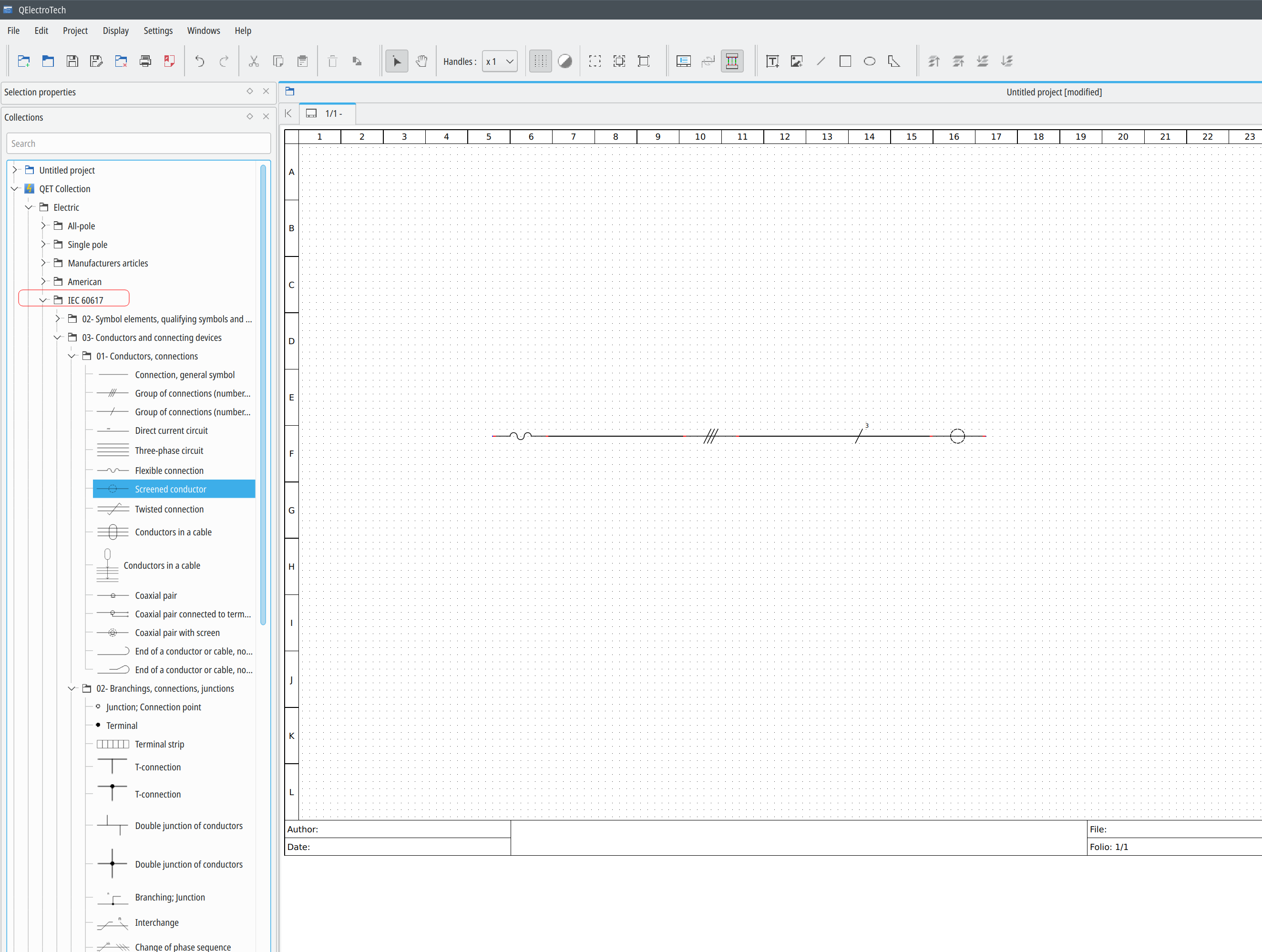Image resolution: width=1262 pixels, height=952 pixels.
Task: Expand the Untitled project tree node
Action: [x=15, y=170]
